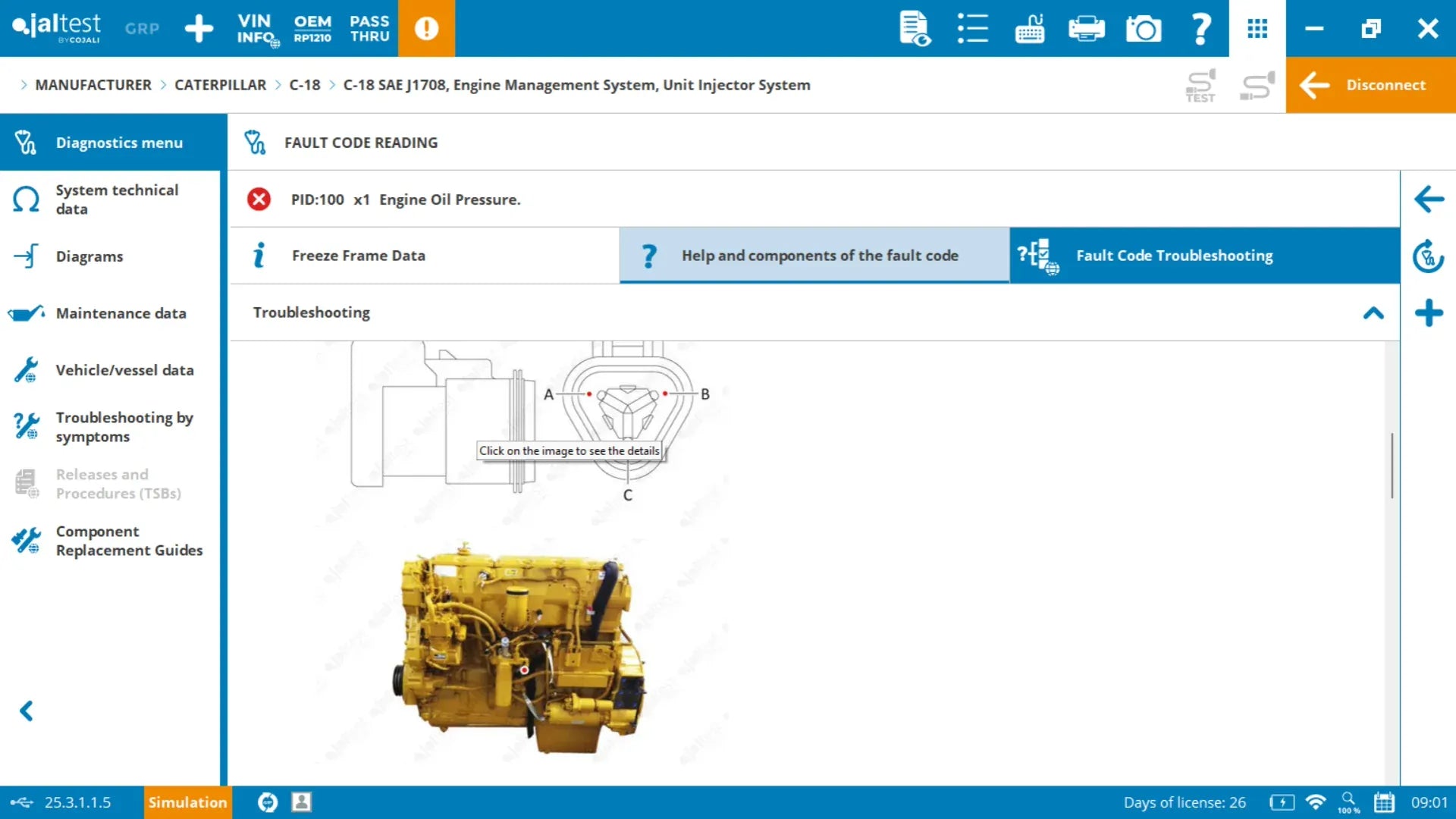Take a screenshot with camera icon
This screenshot has height=819, width=1456.
(1144, 29)
